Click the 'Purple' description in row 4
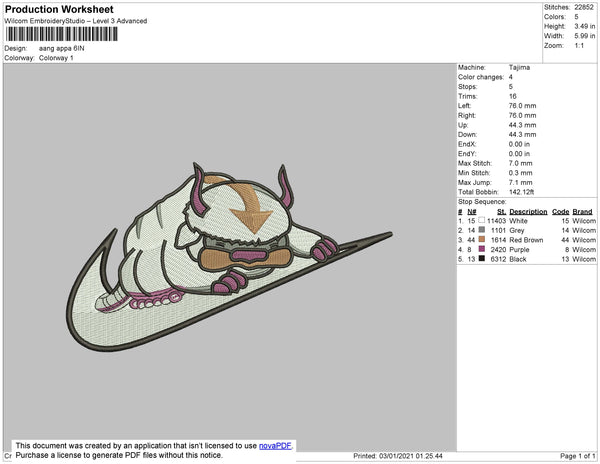 coord(519,249)
